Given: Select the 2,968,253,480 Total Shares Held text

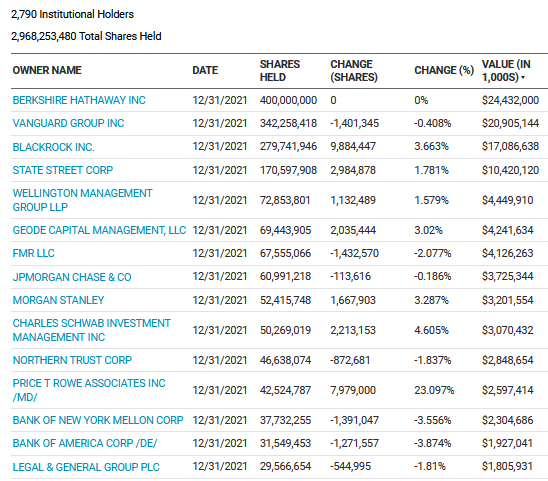Looking at the screenshot, I should pos(86,36).
